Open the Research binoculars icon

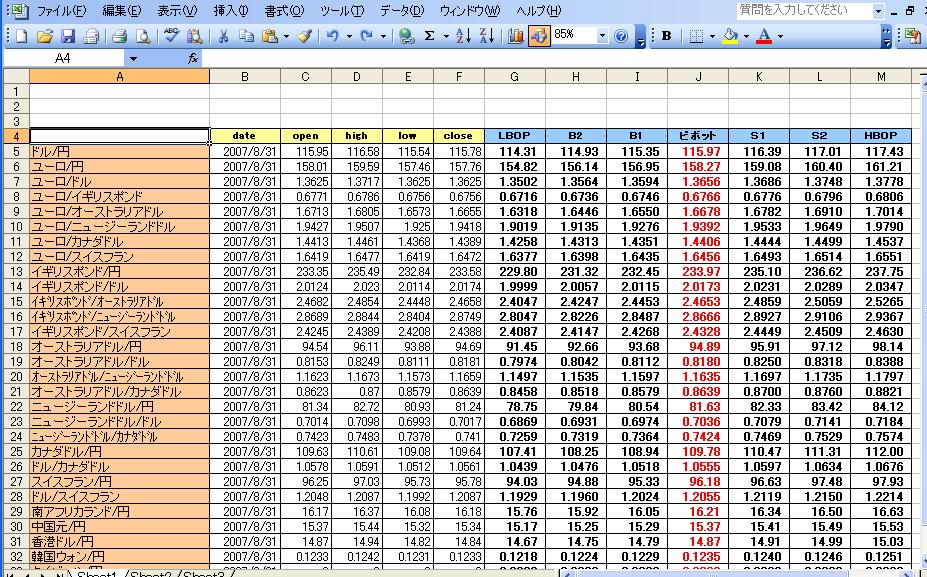pos(194,37)
